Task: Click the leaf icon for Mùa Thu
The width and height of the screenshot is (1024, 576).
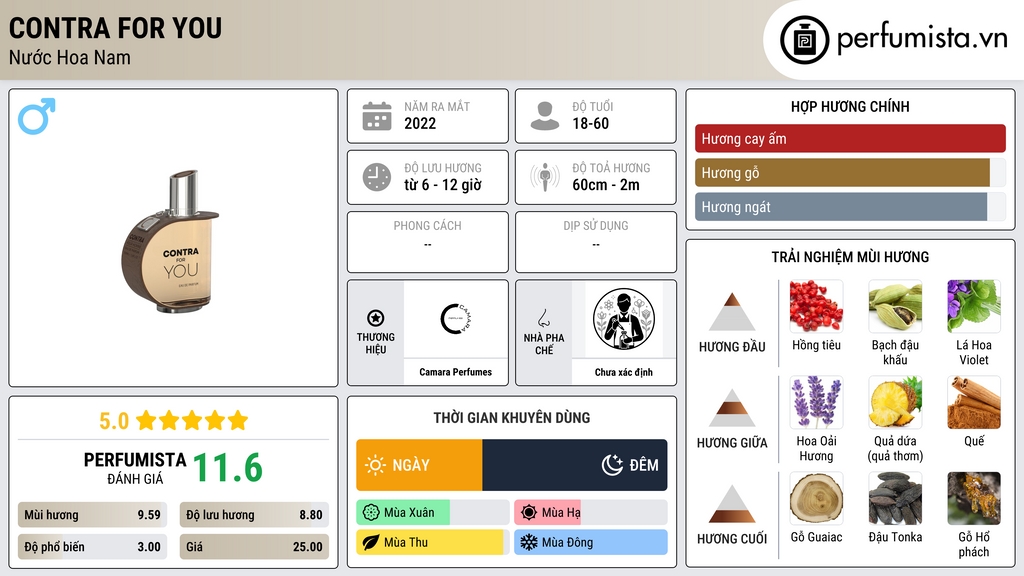Action: (x=371, y=543)
